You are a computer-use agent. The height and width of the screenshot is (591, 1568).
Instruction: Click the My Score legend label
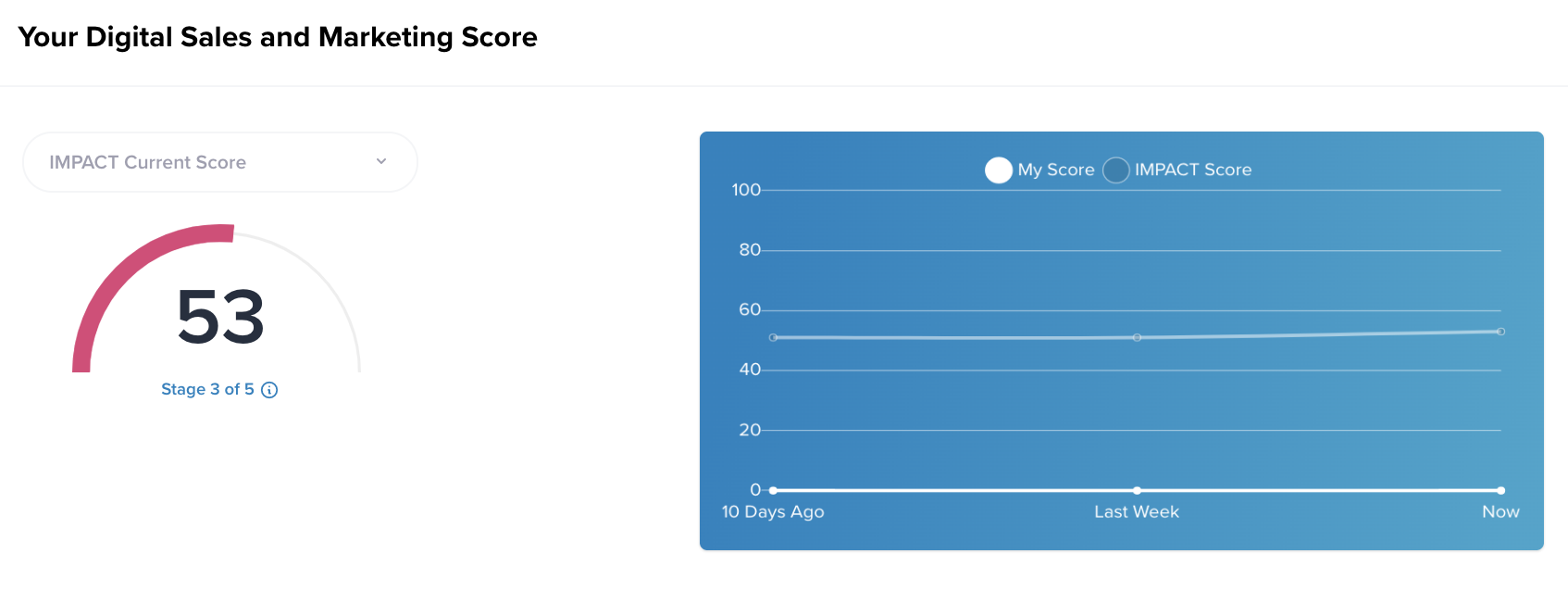tap(1056, 170)
